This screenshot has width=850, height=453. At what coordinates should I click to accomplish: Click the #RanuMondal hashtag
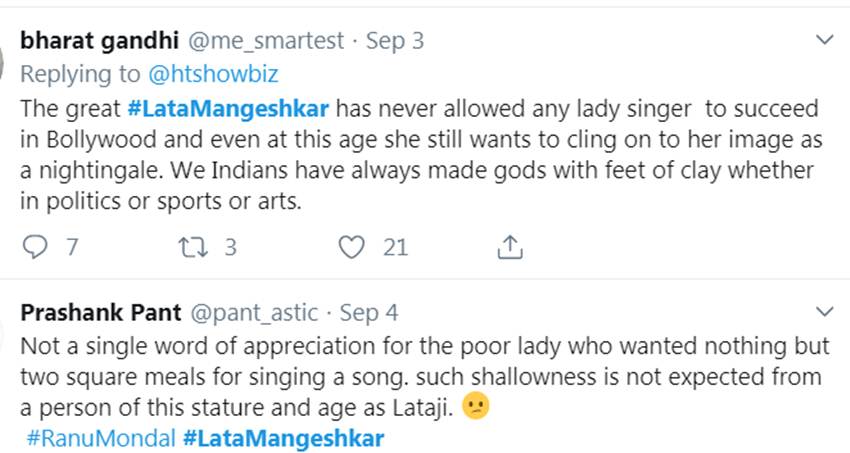coord(96,438)
